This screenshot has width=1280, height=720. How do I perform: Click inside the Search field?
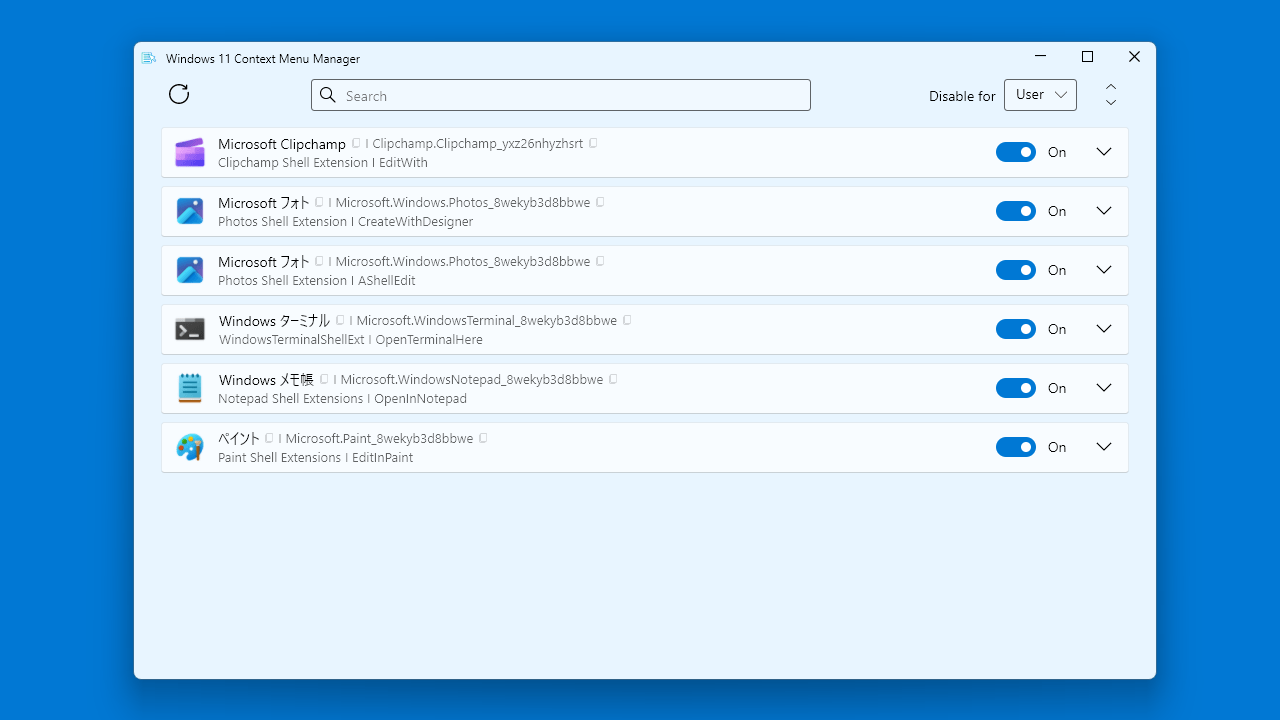[560, 95]
